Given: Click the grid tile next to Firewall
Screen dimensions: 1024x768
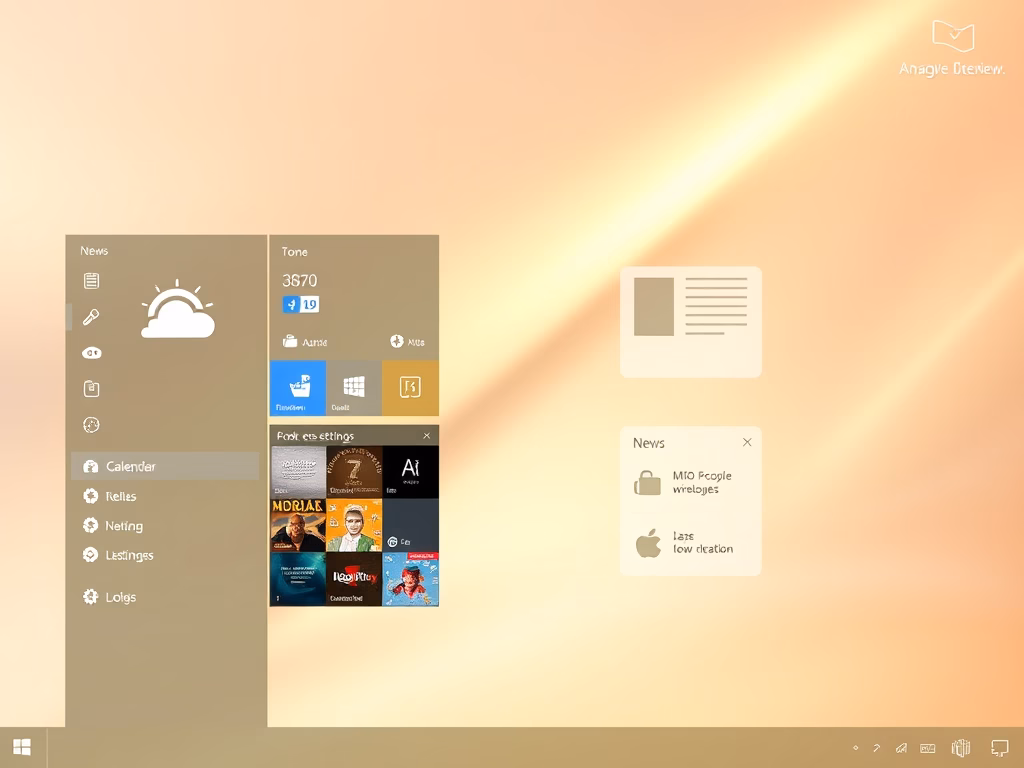Looking at the screenshot, I should click(352, 388).
